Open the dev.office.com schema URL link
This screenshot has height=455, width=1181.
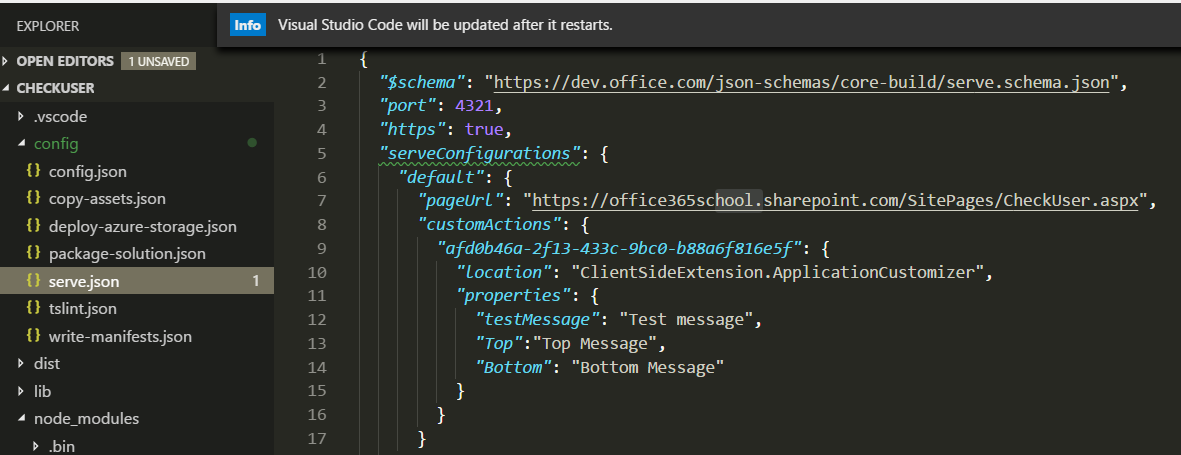tap(802, 82)
